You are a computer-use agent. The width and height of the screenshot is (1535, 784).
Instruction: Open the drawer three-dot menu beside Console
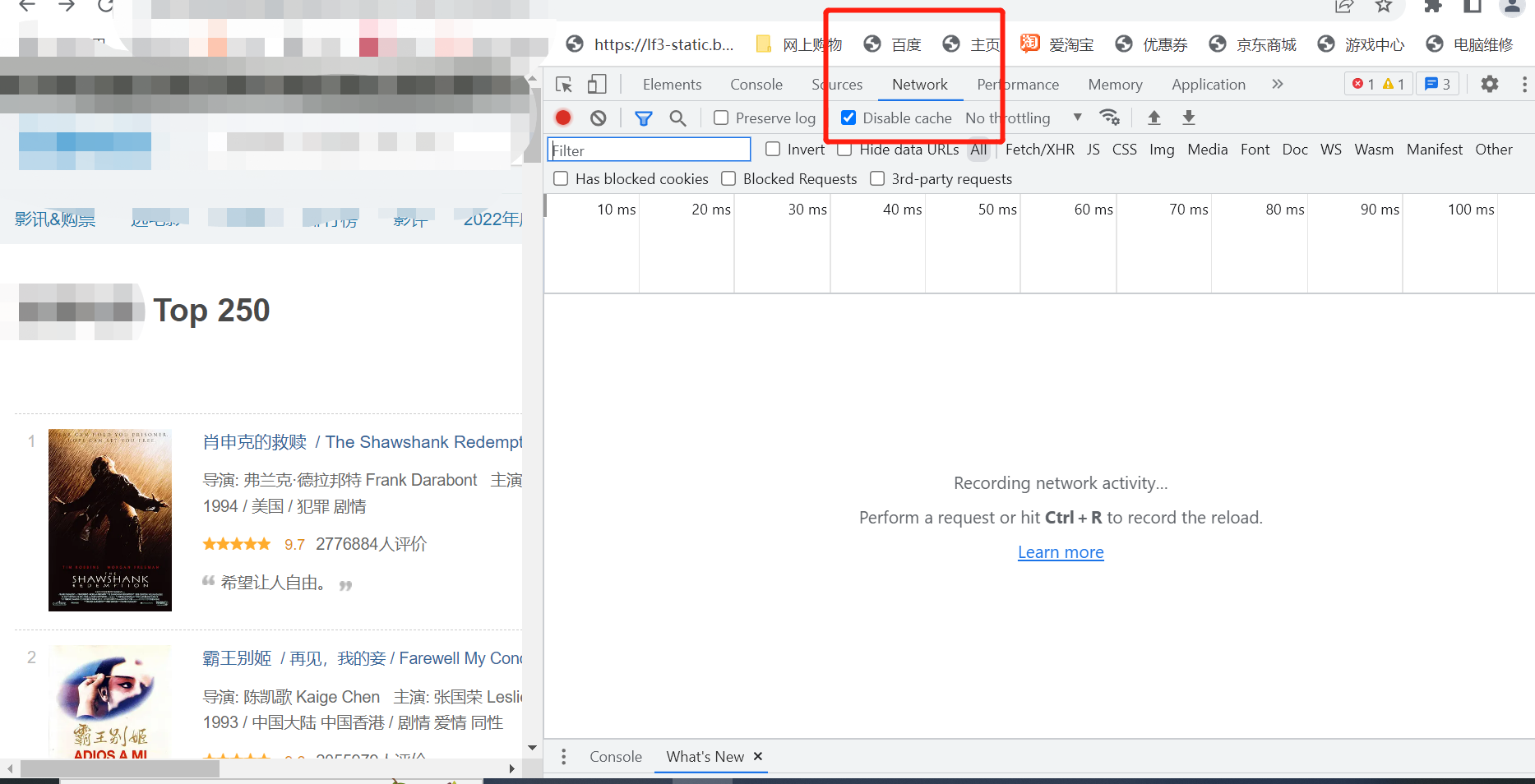(563, 757)
